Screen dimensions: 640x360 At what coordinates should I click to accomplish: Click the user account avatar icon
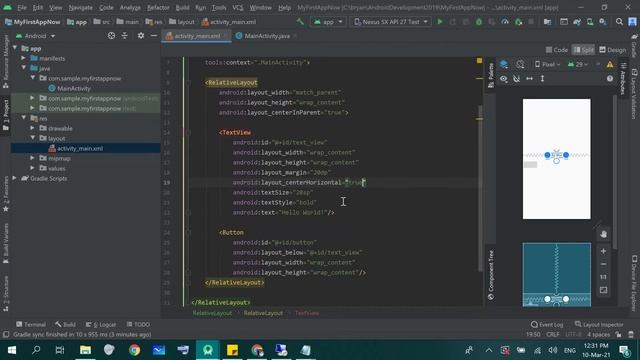pos(632,22)
